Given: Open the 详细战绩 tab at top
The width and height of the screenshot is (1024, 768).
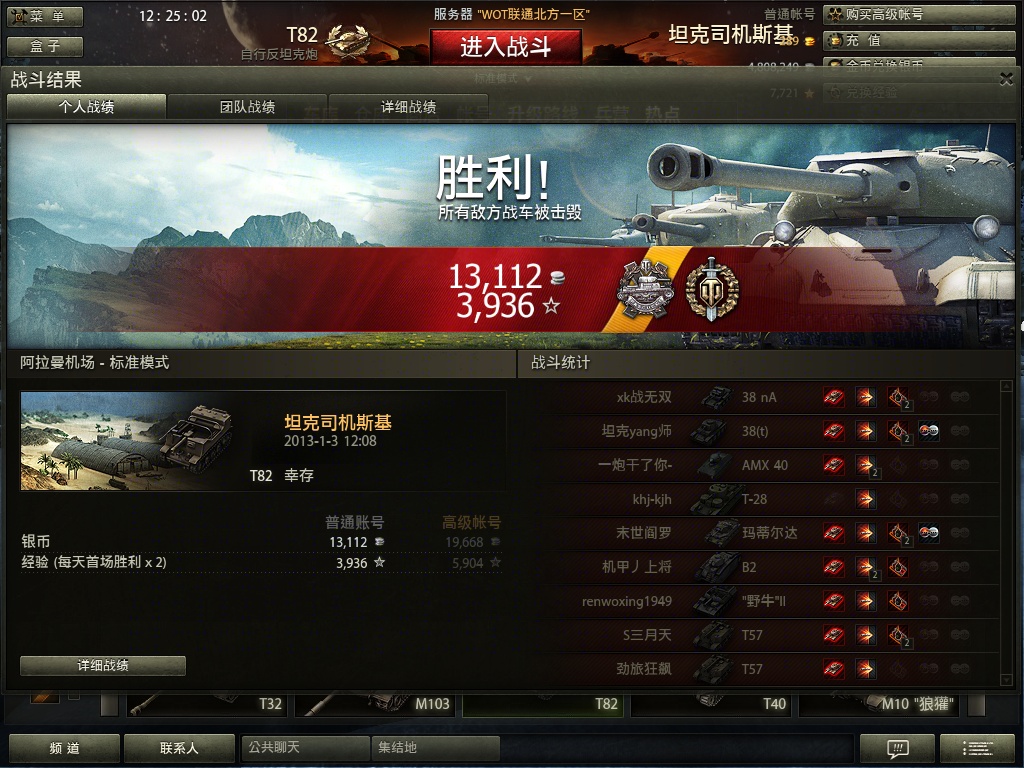Looking at the screenshot, I should [x=408, y=106].
